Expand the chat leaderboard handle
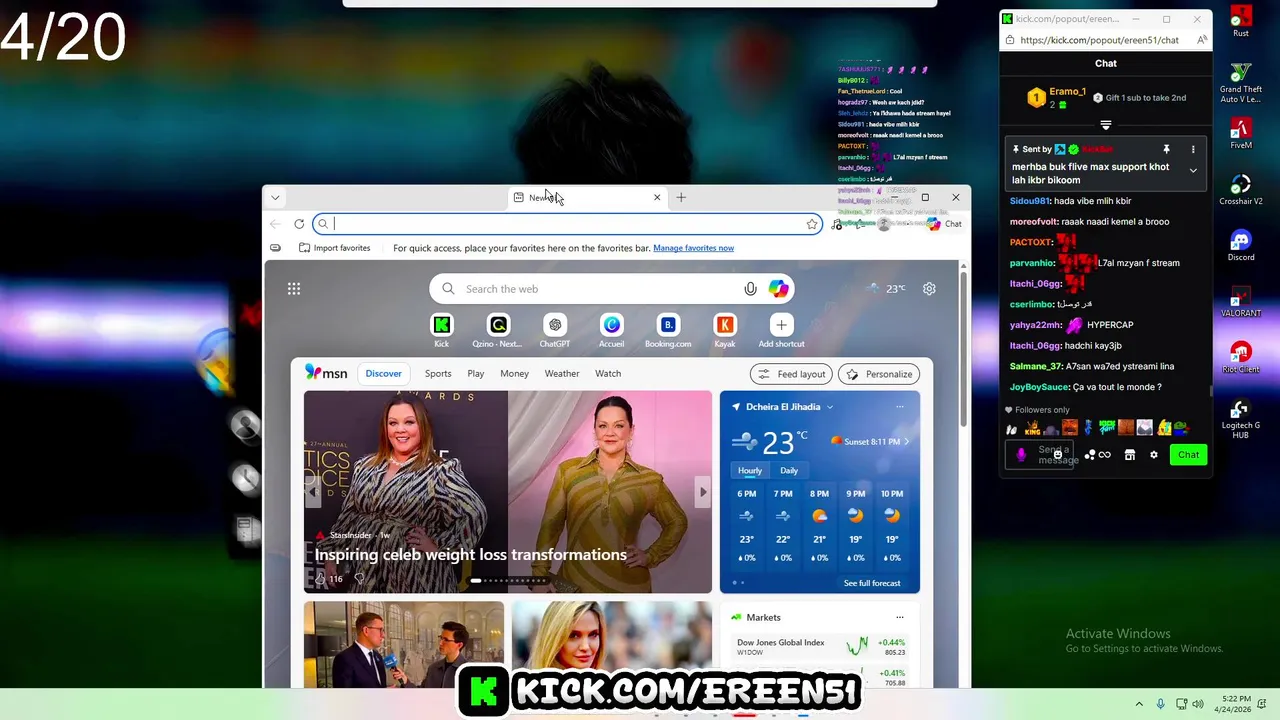Image resolution: width=1280 pixels, height=720 pixels. (x=1106, y=125)
